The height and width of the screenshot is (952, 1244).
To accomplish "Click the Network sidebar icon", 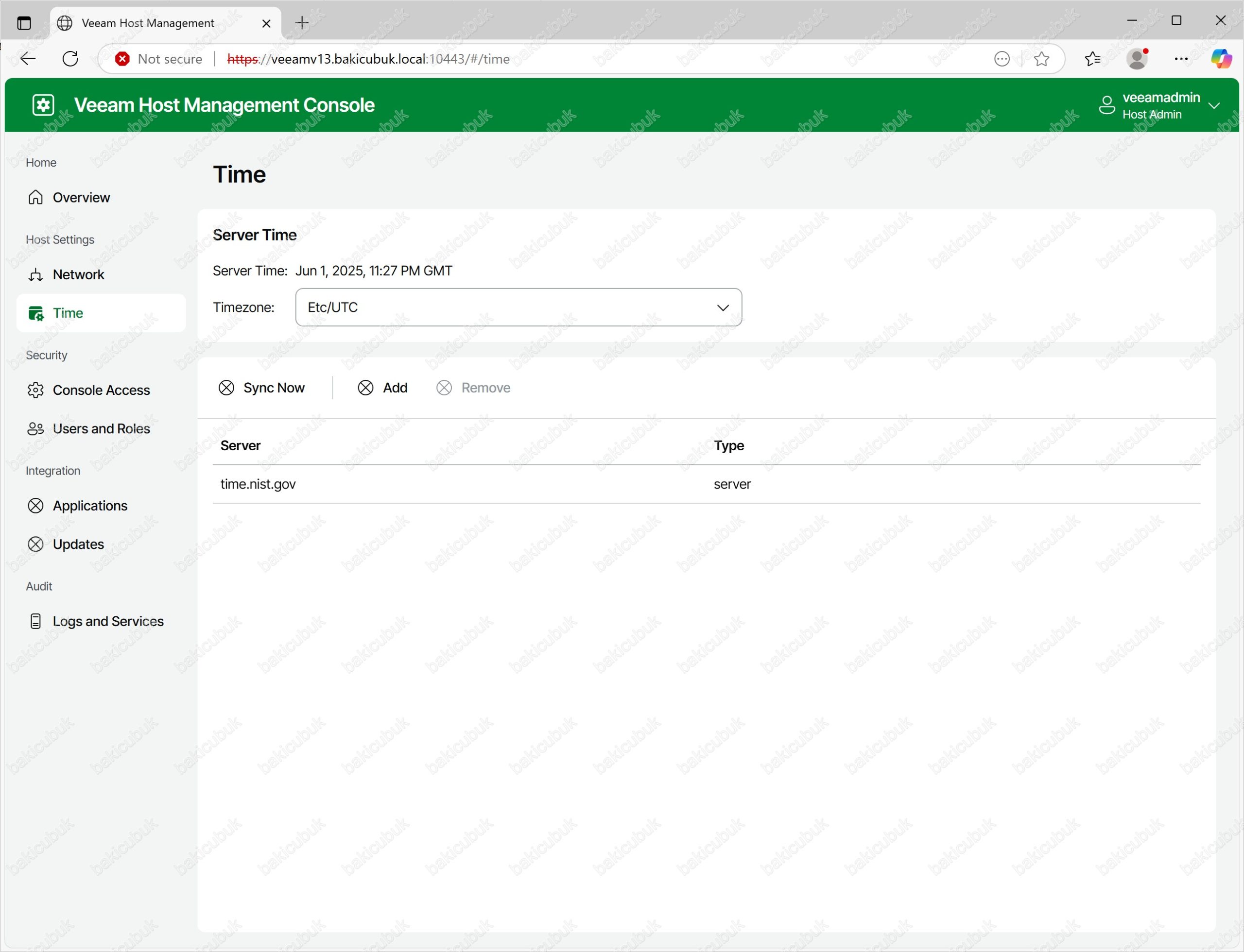I will [x=36, y=275].
